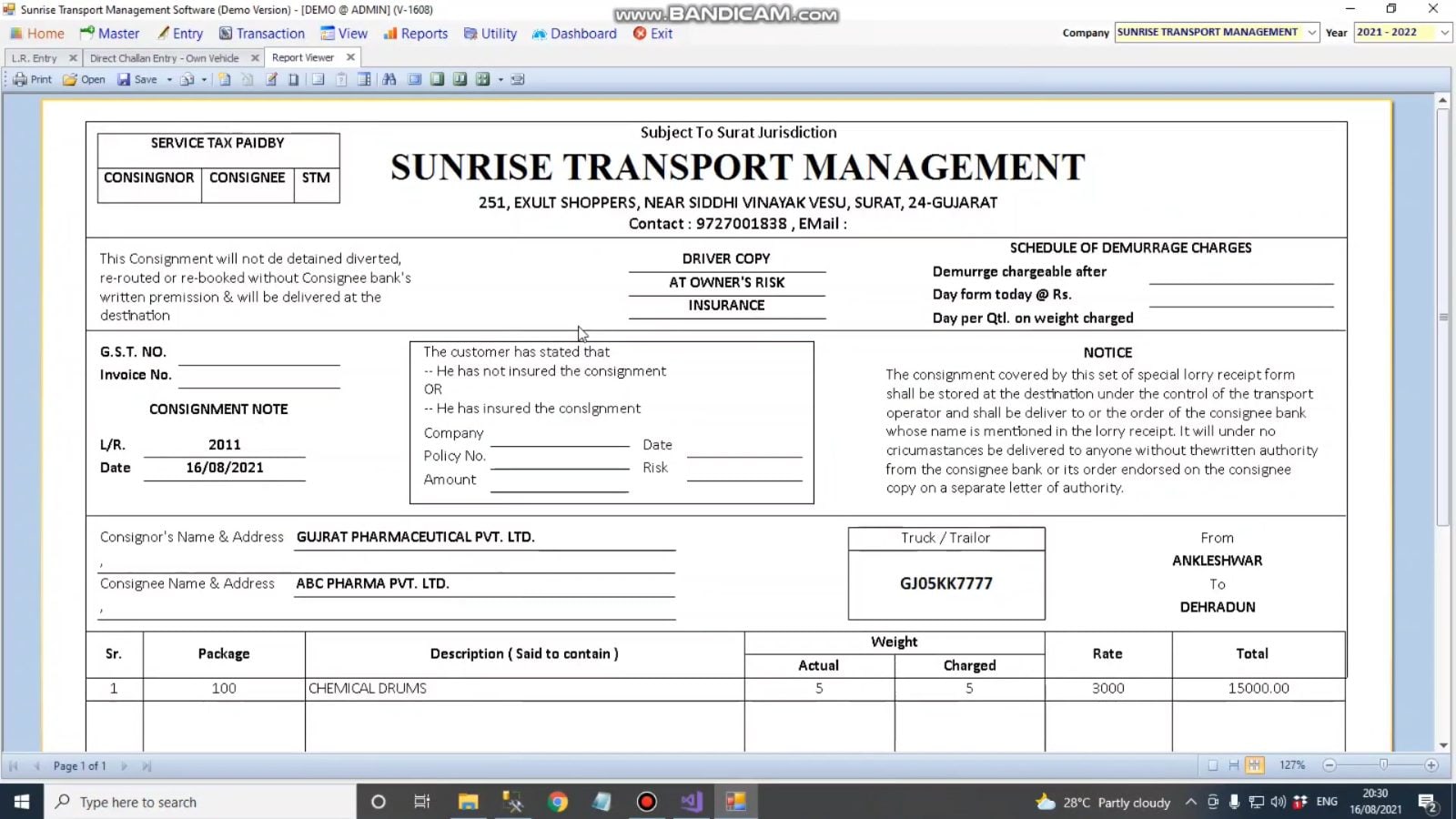Click the consignor name GUJRAT PHARMACEUTICAL PVT. LTD.
The width and height of the screenshot is (1456, 819).
pos(416,537)
